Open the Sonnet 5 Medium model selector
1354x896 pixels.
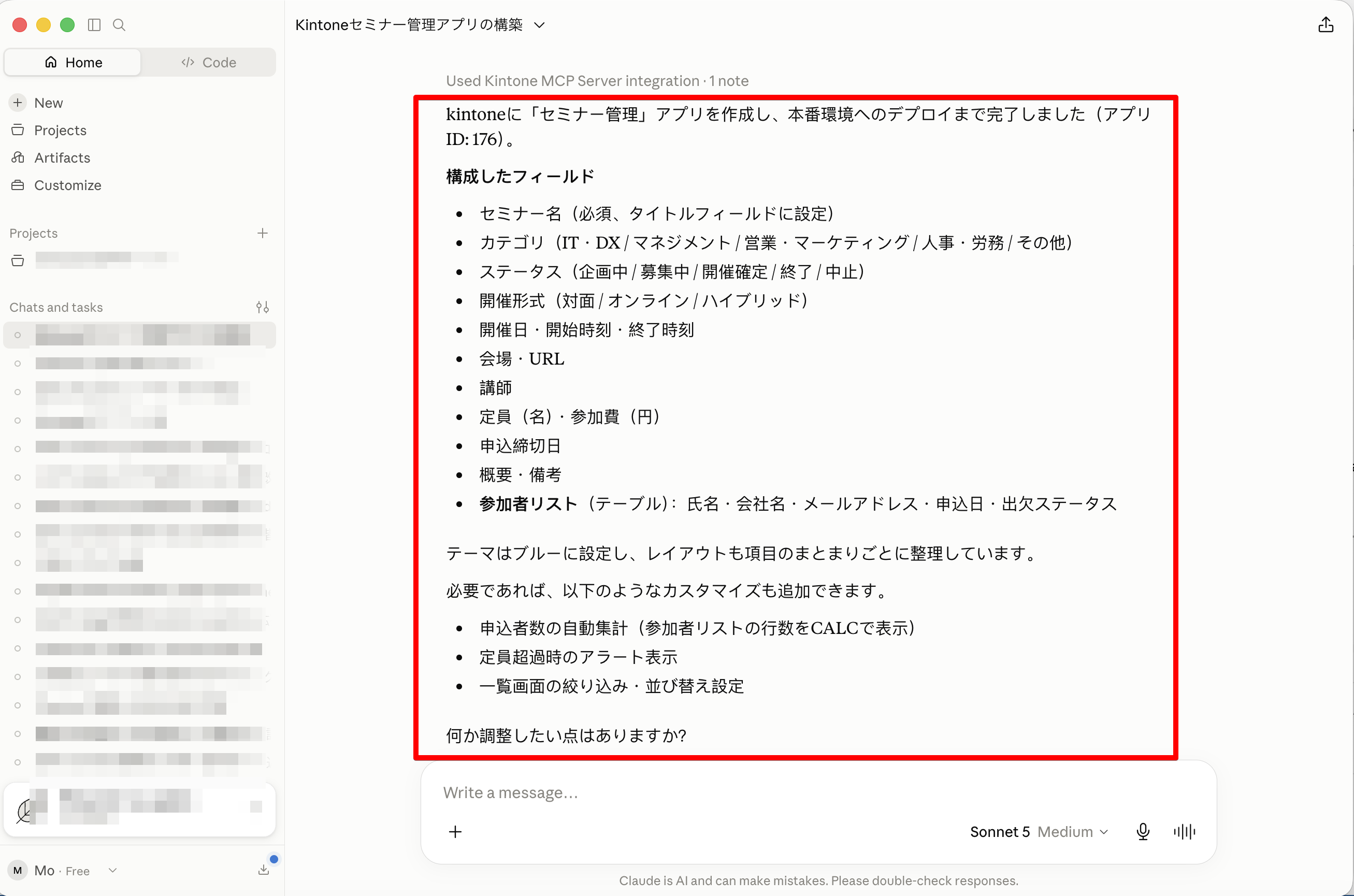coord(1039,832)
